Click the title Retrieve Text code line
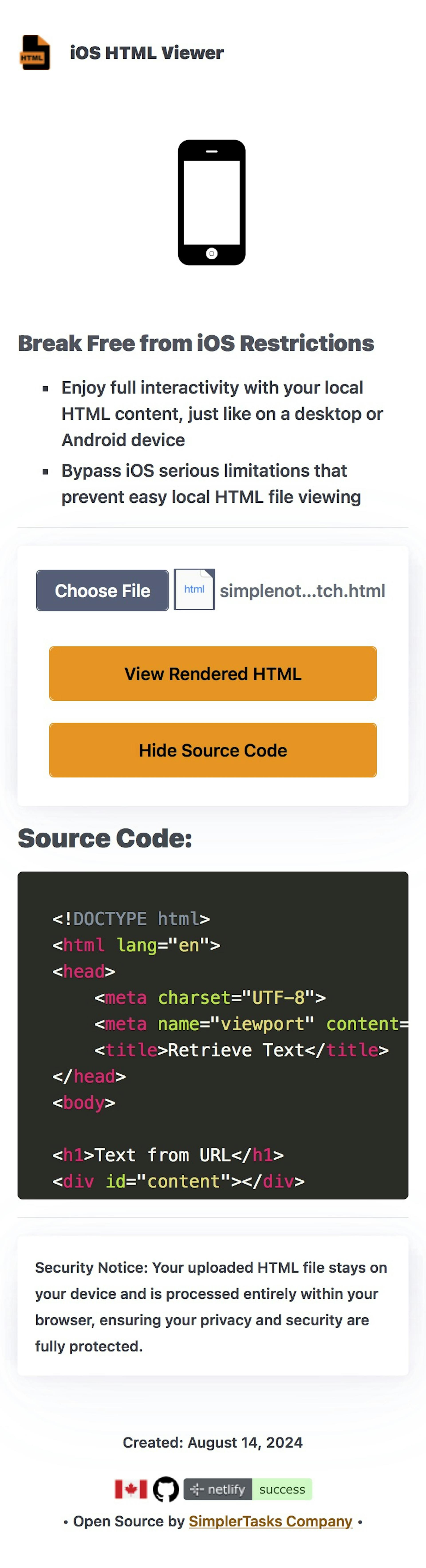This screenshot has width=426, height=1568. (x=241, y=1049)
